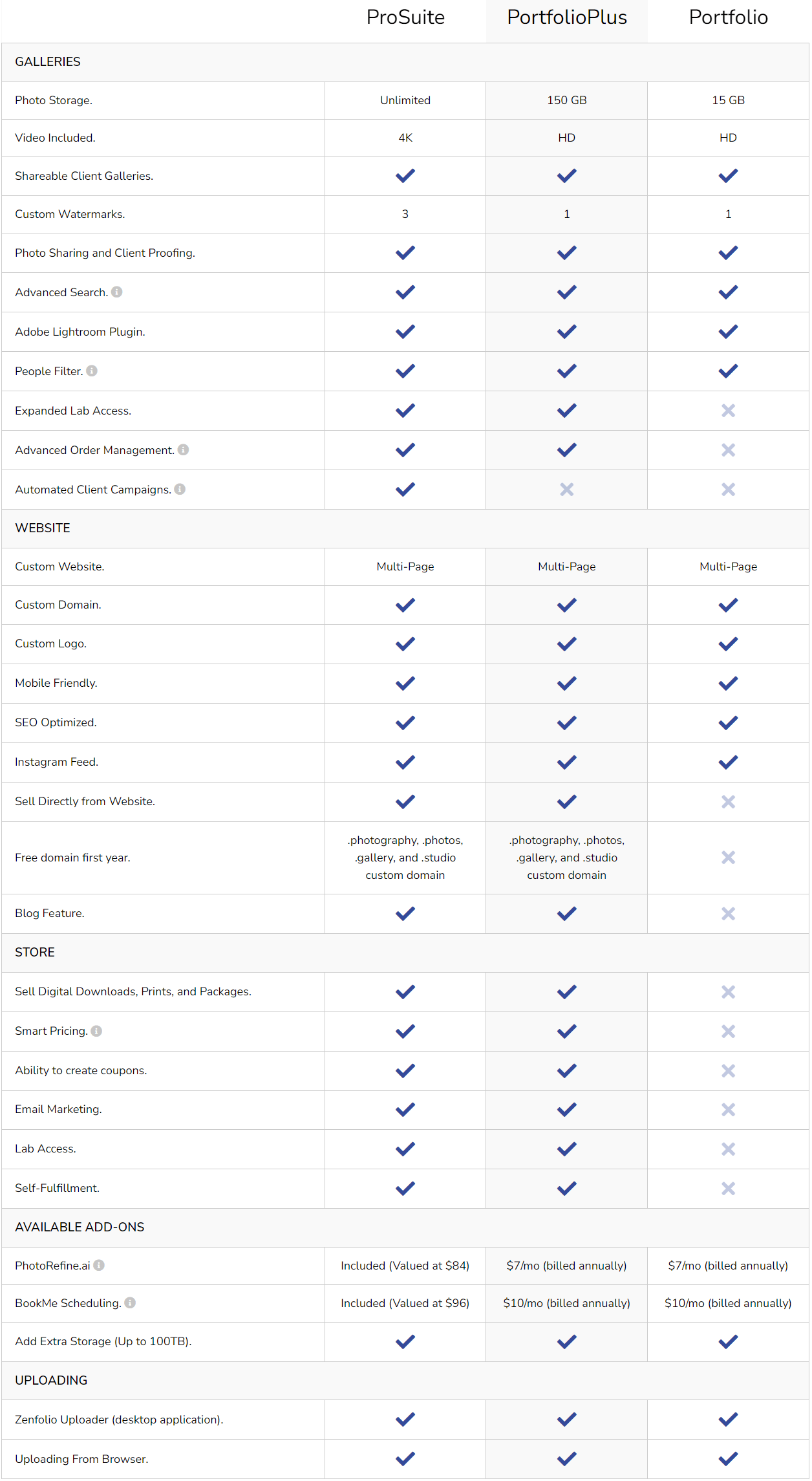Click PortfolioPlus $10/mo BookMe price
This screenshot has height=1481, width=812.
click(x=567, y=1303)
